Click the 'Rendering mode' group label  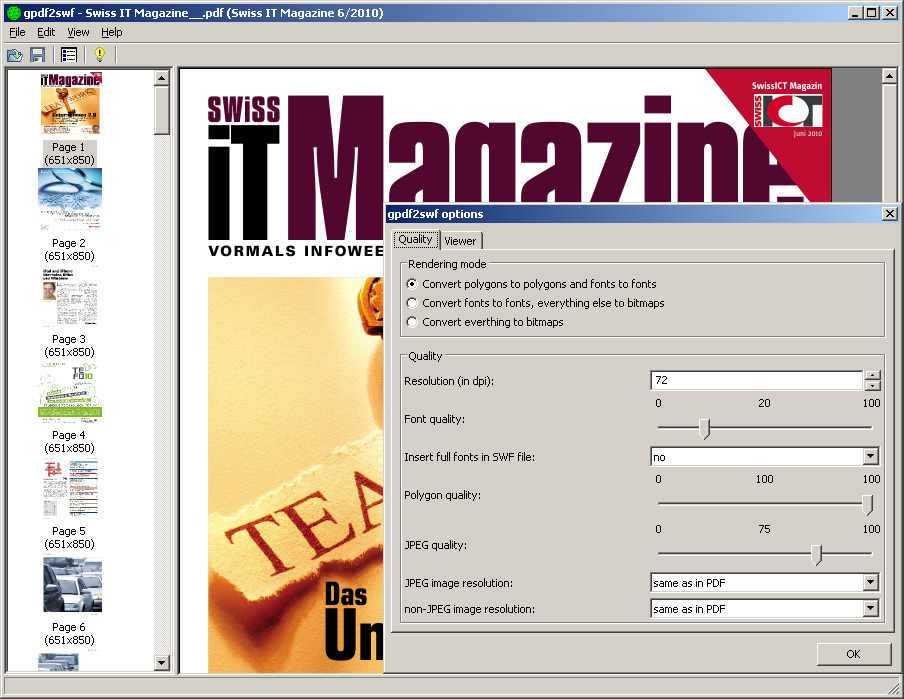[x=447, y=264]
